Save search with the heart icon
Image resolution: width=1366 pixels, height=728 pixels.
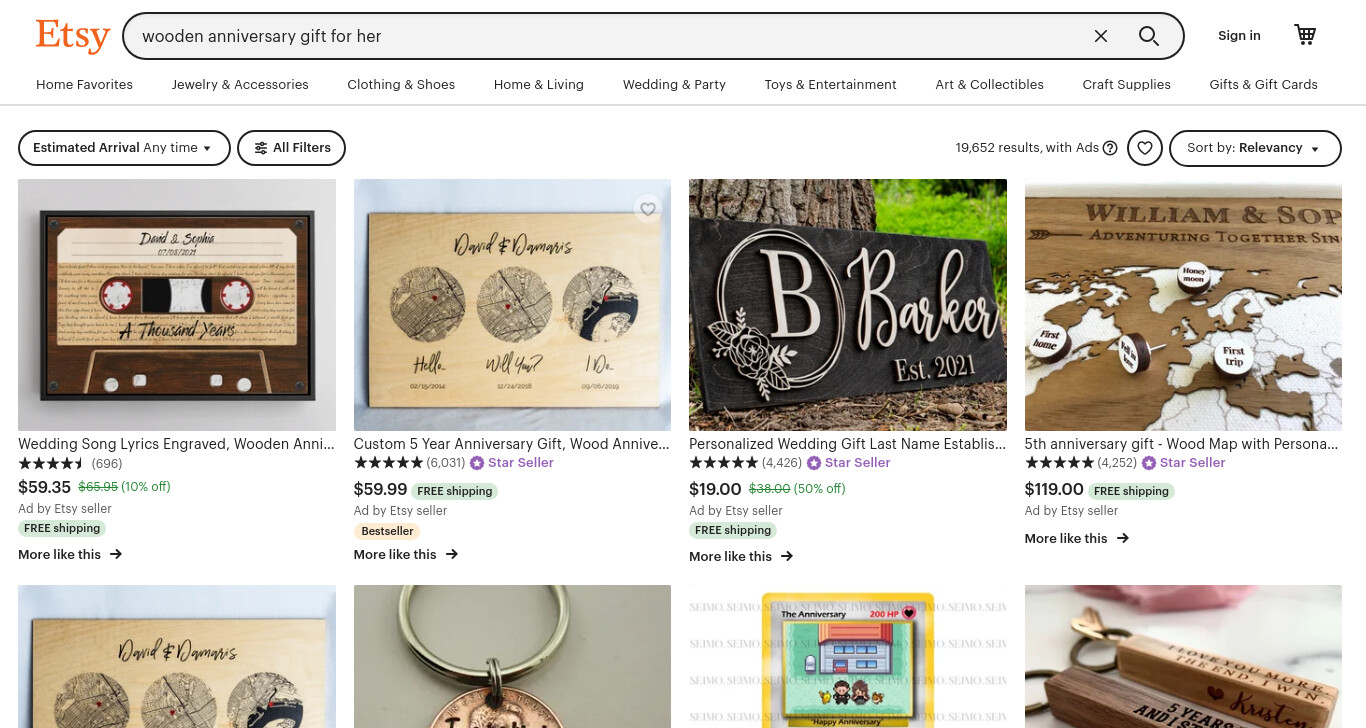click(1145, 148)
